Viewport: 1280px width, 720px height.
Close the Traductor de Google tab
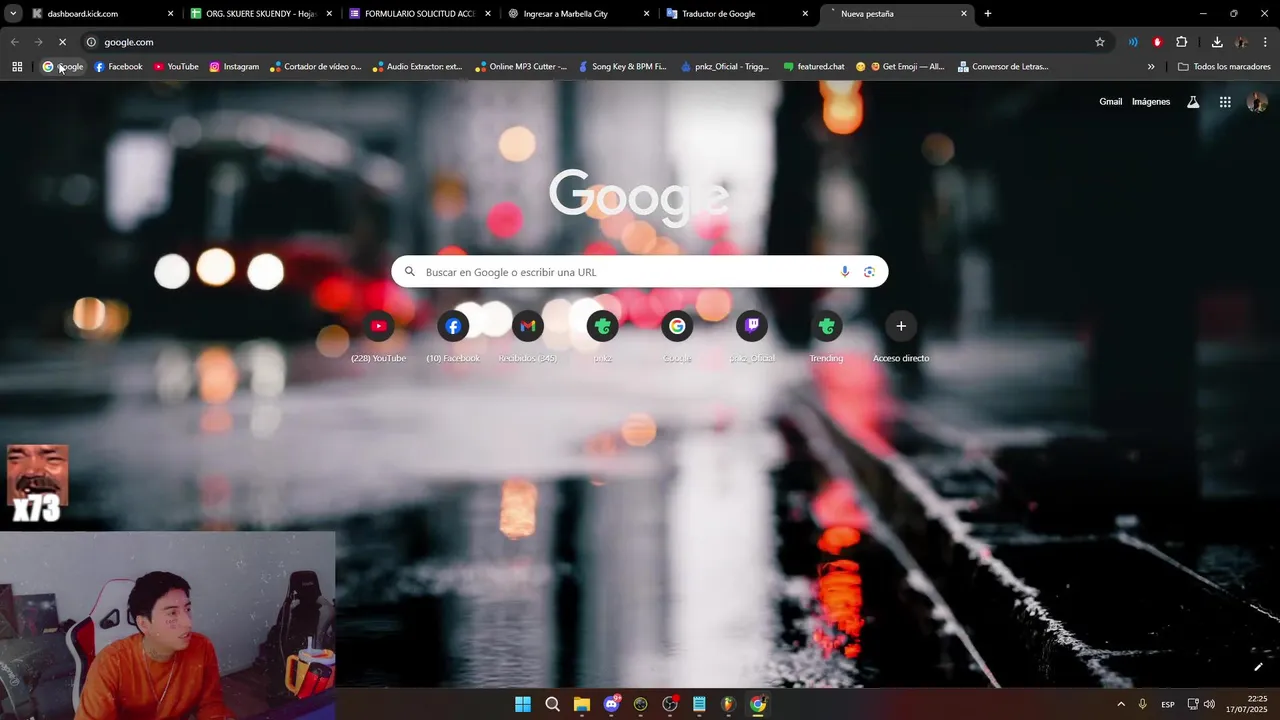click(805, 14)
